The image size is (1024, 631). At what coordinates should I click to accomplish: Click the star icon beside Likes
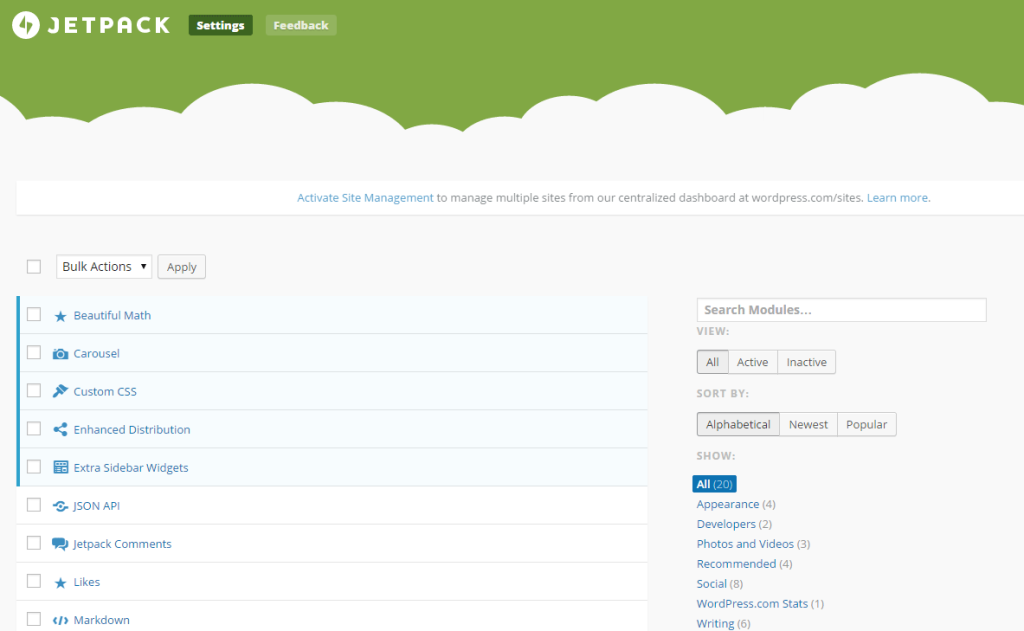(61, 581)
